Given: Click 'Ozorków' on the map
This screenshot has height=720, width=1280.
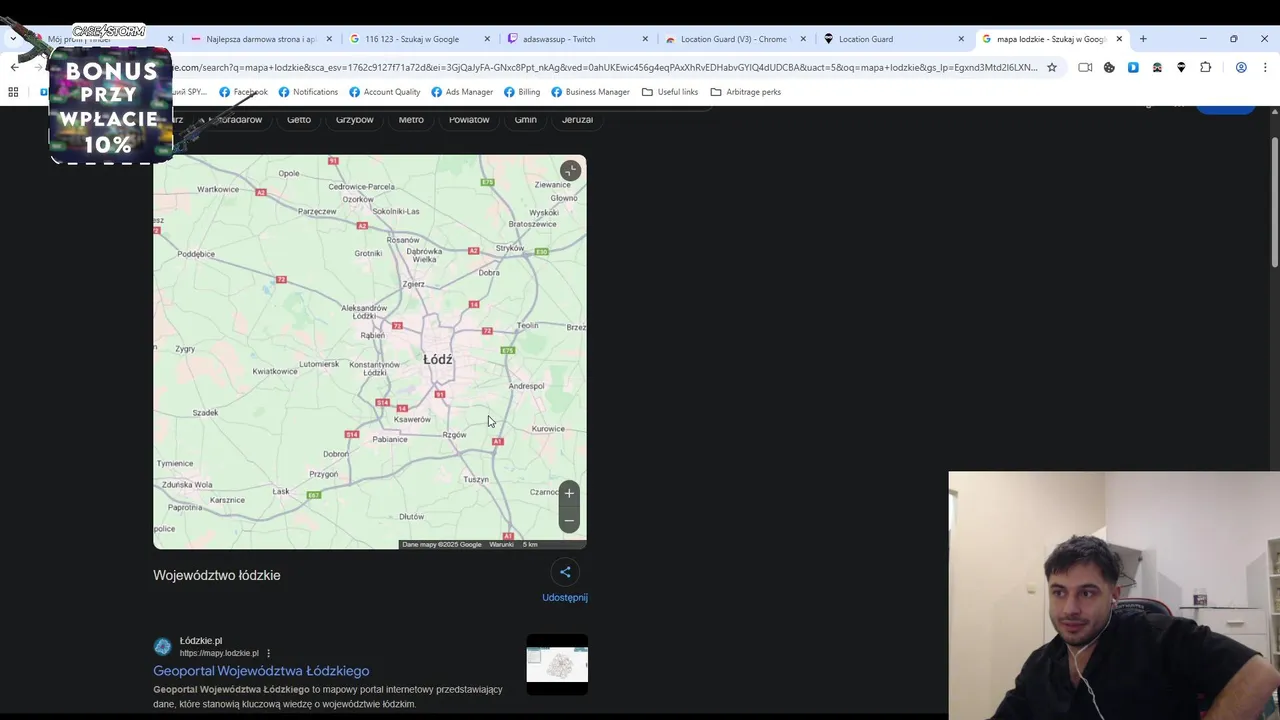Looking at the screenshot, I should point(358,199).
